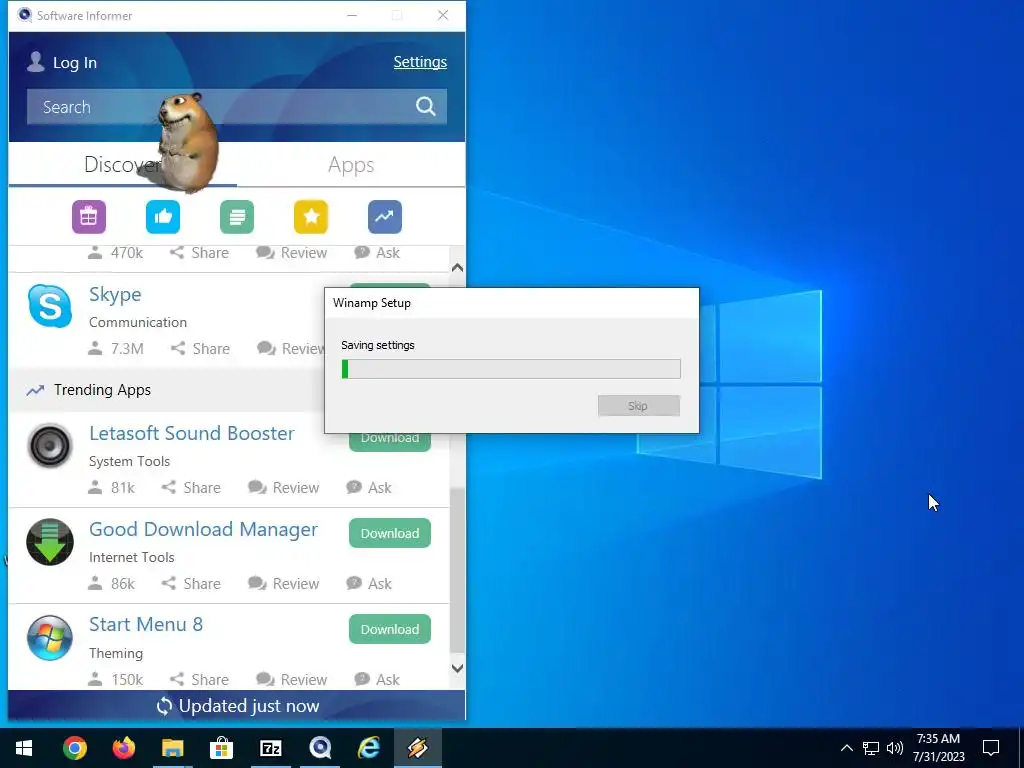The height and width of the screenshot is (768, 1024).
Task: Click the refresh icon beside Updated just now
Action: tap(165, 706)
